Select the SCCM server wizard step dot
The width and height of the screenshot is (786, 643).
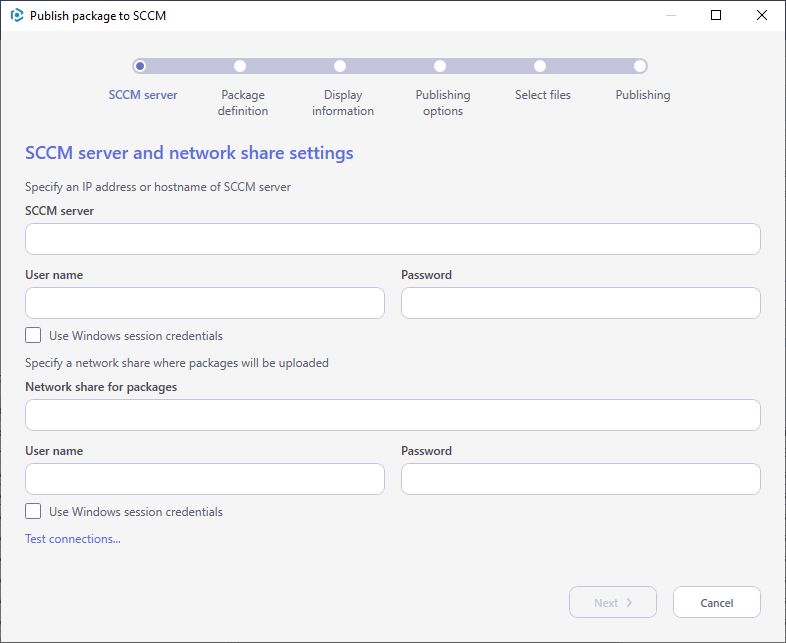140,66
